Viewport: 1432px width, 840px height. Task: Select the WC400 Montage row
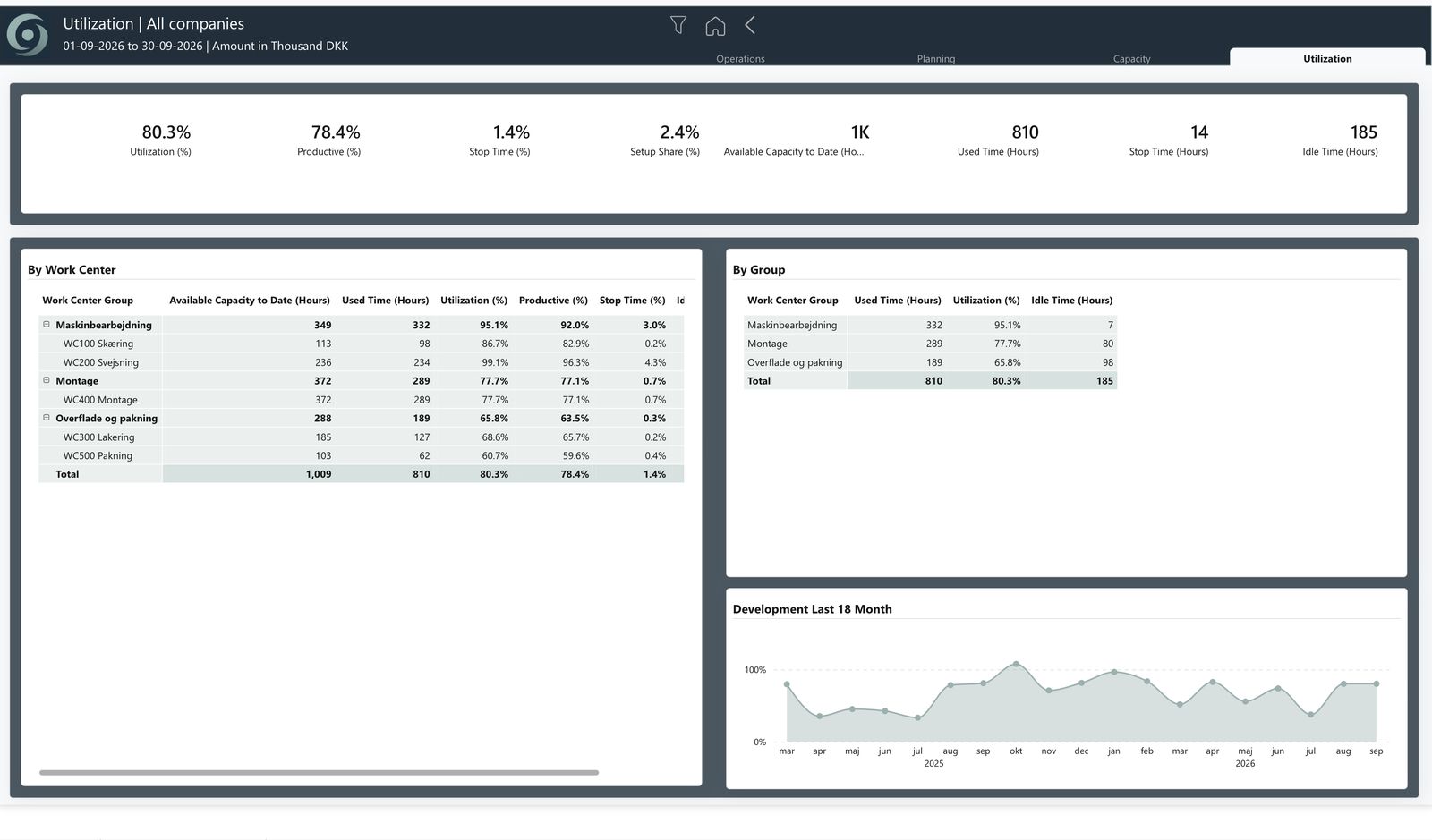coord(361,400)
